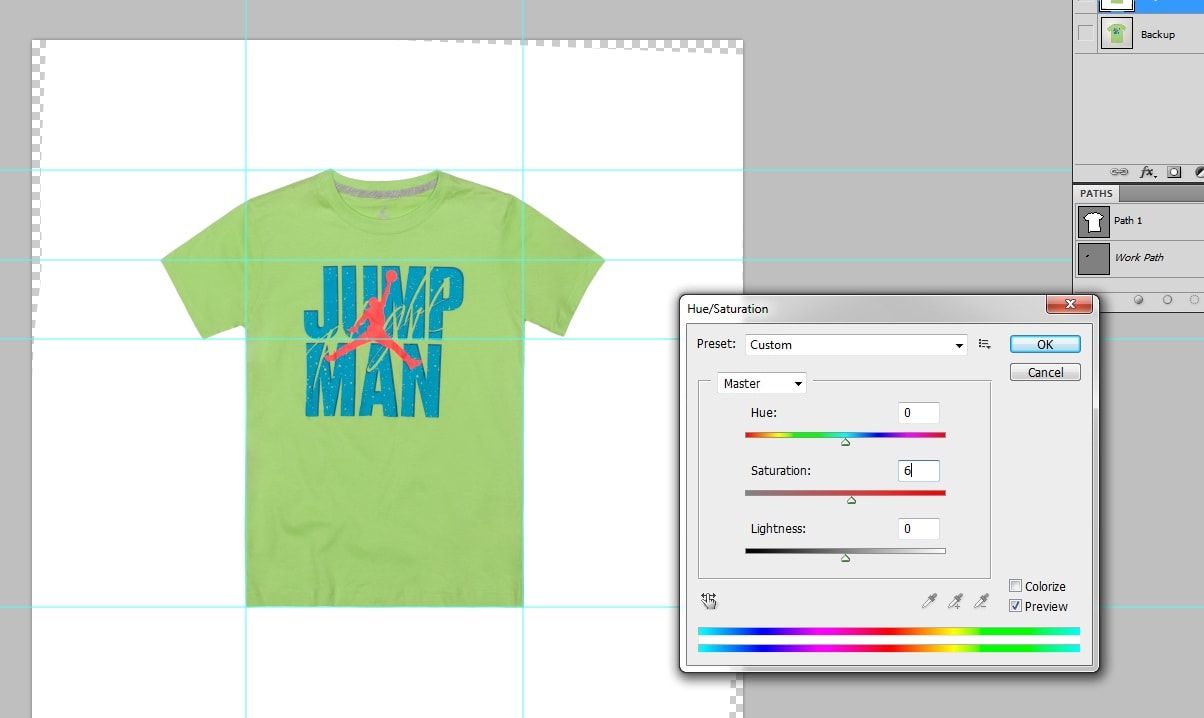Image resolution: width=1204 pixels, height=718 pixels.
Task: Click the Lightness value input field
Action: (x=918, y=529)
